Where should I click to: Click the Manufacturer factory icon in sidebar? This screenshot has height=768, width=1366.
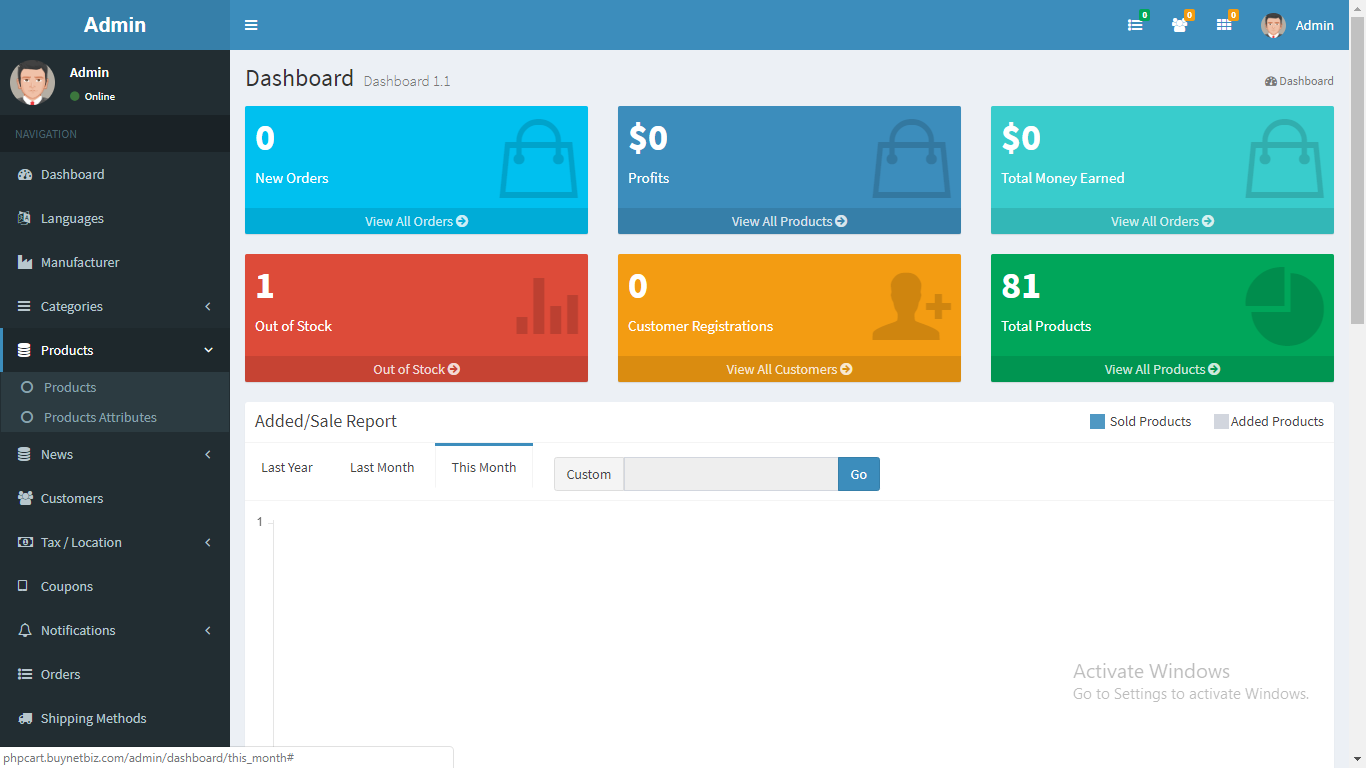24,262
